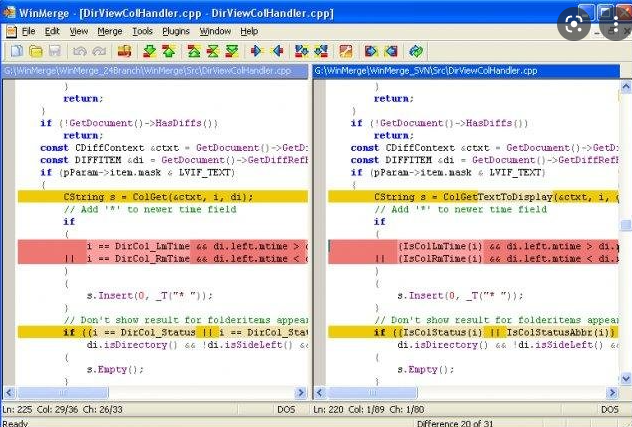
Task: Click right pane horizontal scrollbar right arrow
Action: [x=612, y=392]
